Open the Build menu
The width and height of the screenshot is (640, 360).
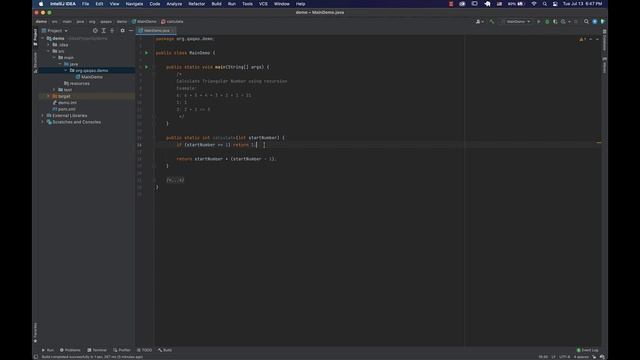[x=216, y=4]
